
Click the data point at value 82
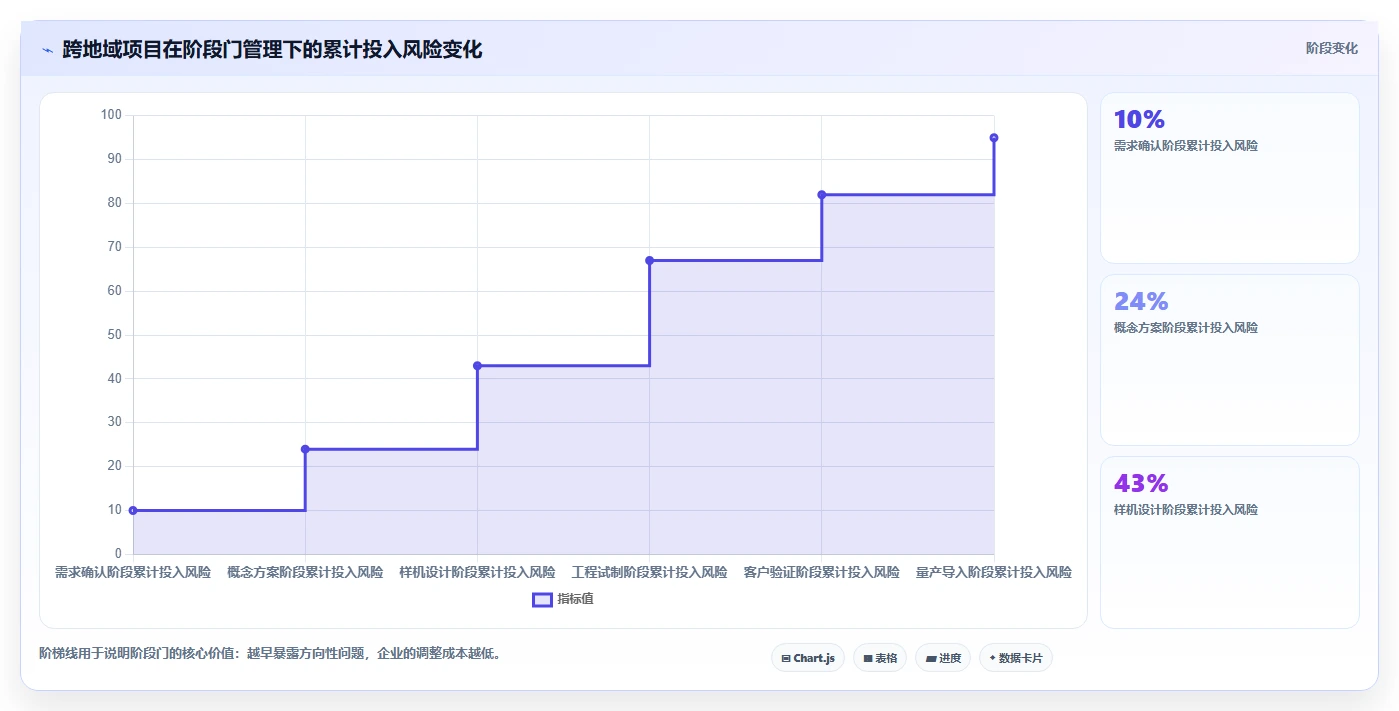[822, 195]
